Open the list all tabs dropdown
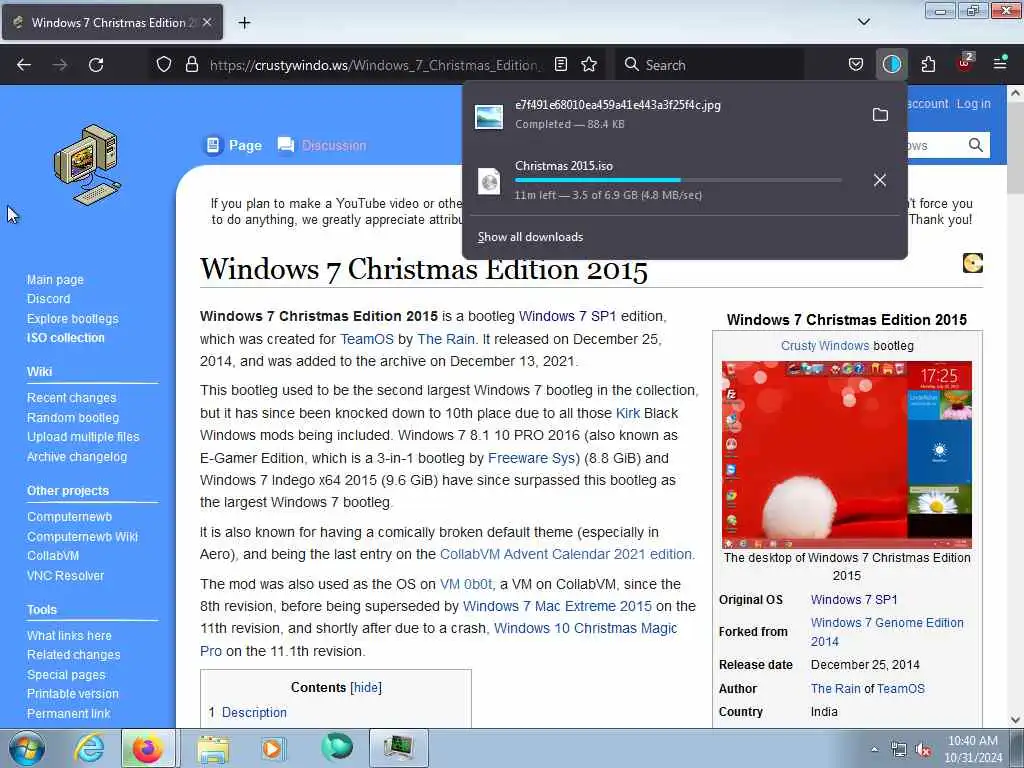 [x=863, y=22]
